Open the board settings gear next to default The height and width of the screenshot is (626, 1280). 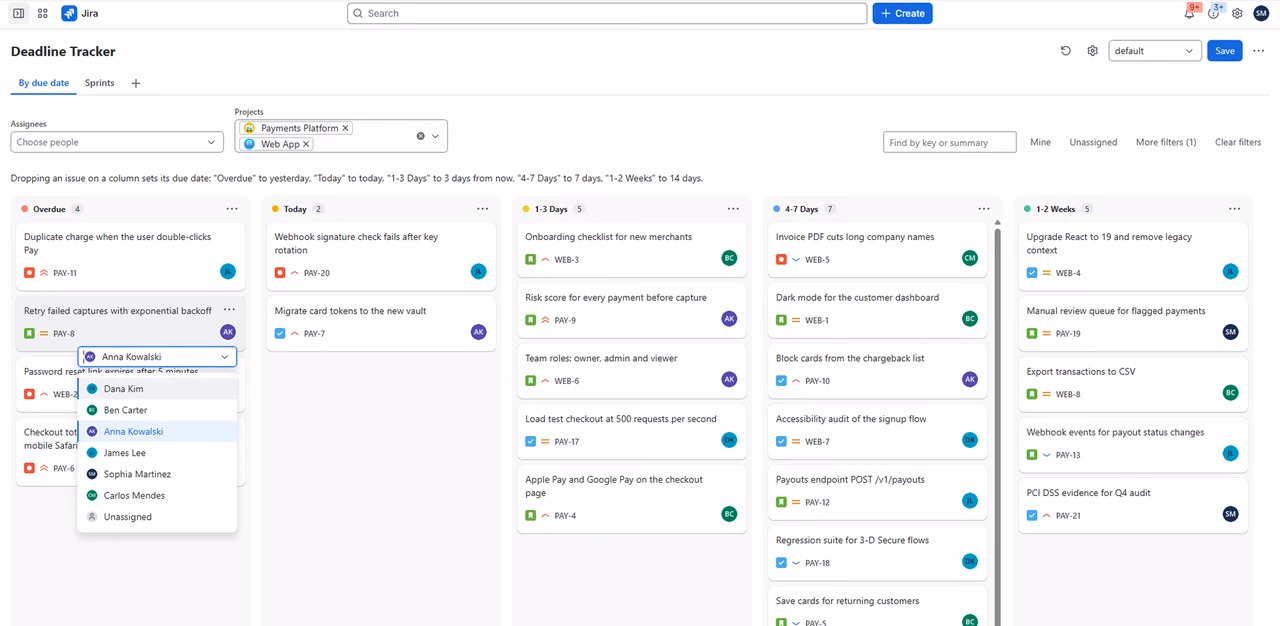1093,51
